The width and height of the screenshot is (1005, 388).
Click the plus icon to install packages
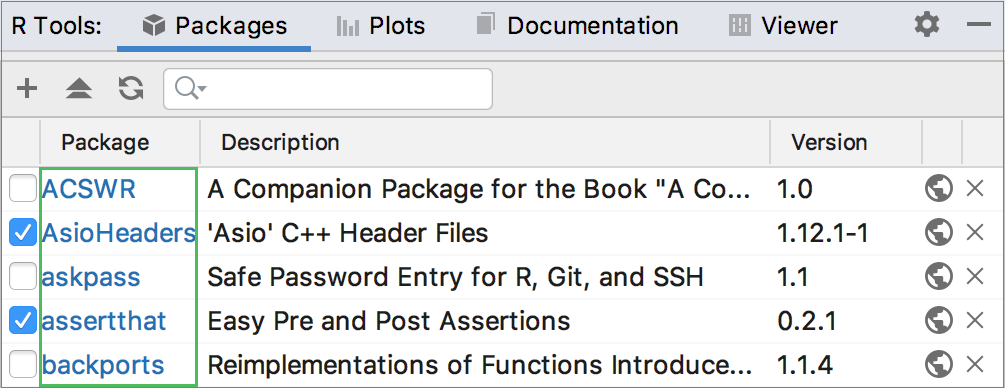tap(26, 89)
